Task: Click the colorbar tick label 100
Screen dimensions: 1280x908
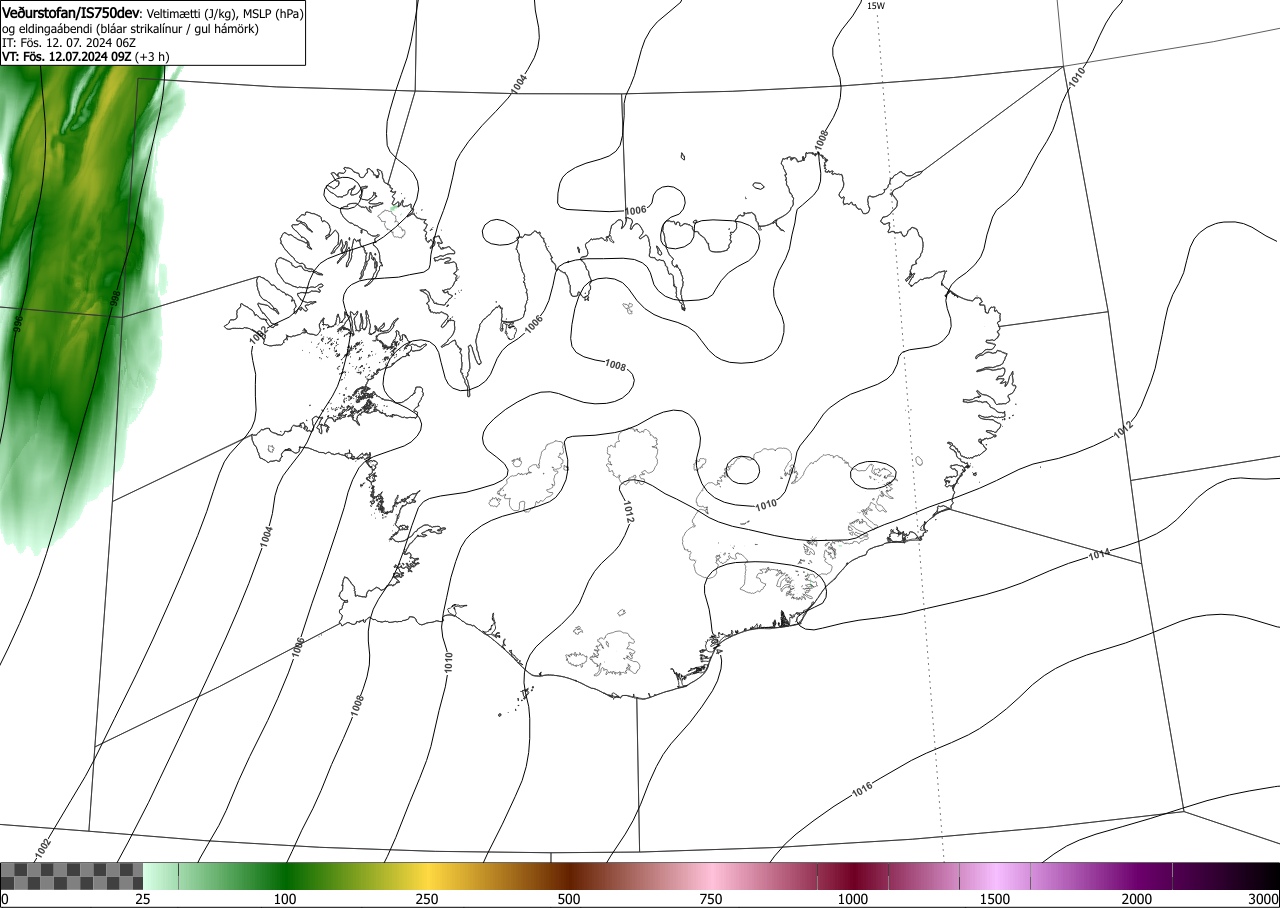Action: point(285,899)
